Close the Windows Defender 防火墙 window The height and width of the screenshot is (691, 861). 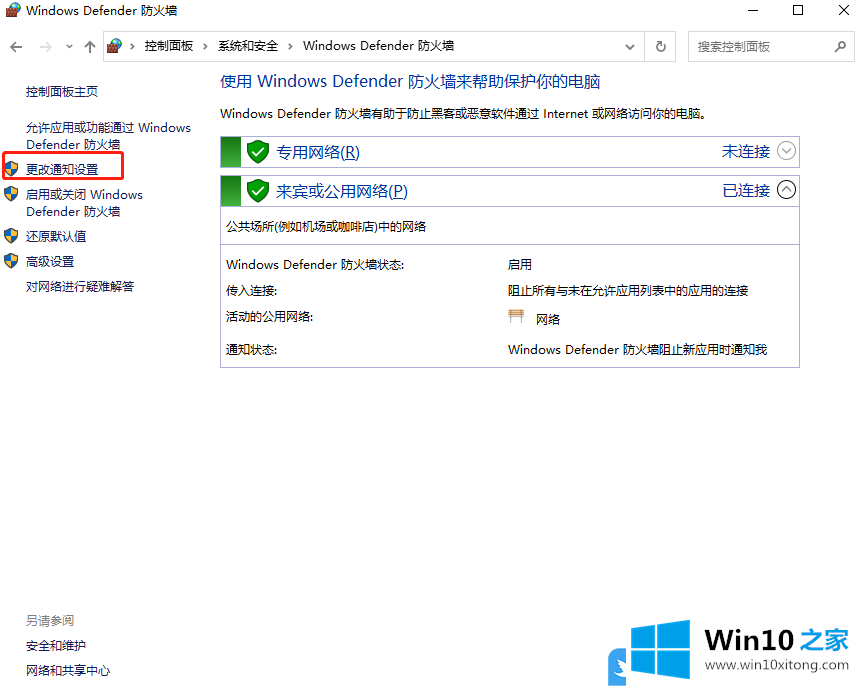(x=843, y=10)
